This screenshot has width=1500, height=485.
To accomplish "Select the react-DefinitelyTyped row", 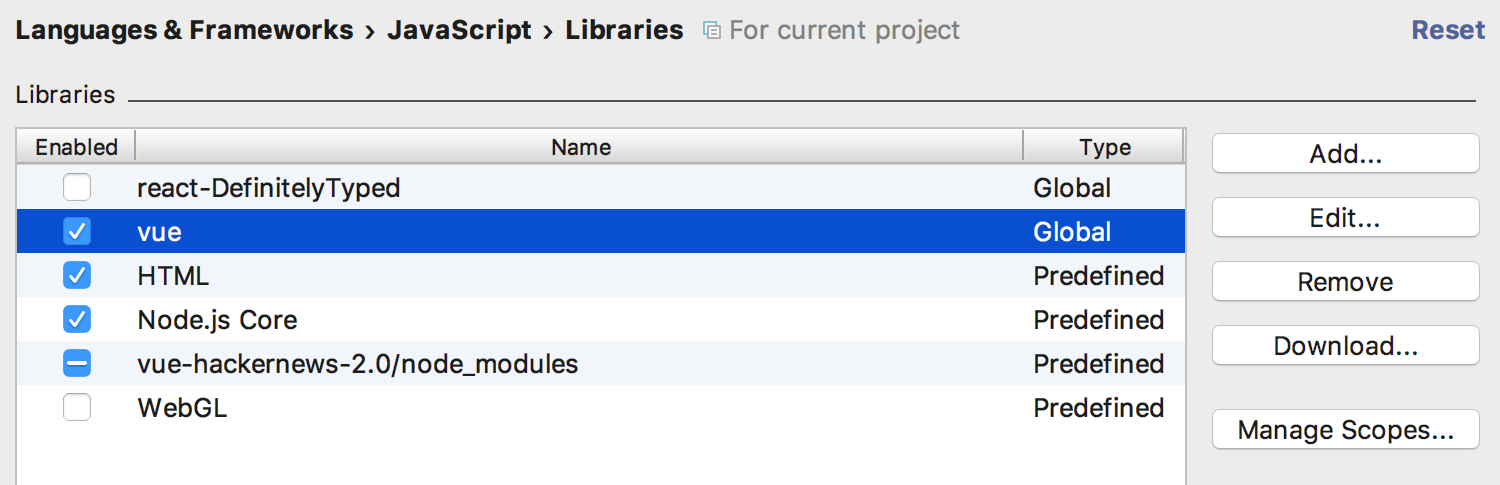I will [x=601, y=187].
